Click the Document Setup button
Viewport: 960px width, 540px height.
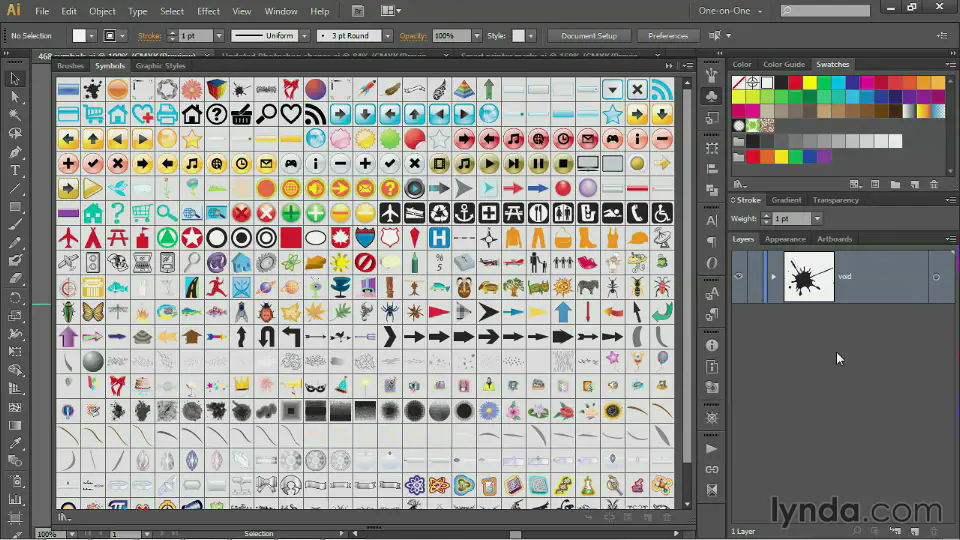(x=589, y=36)
